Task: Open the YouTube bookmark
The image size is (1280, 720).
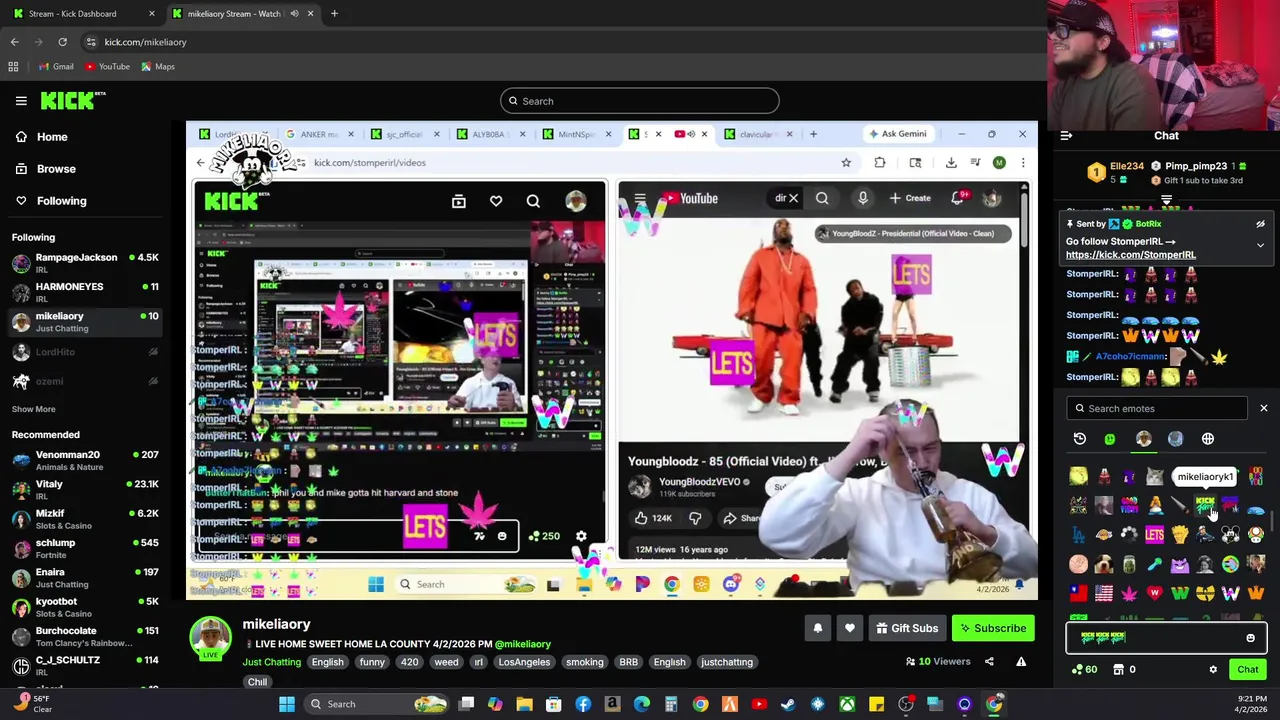Action: (x=107, y=67)
